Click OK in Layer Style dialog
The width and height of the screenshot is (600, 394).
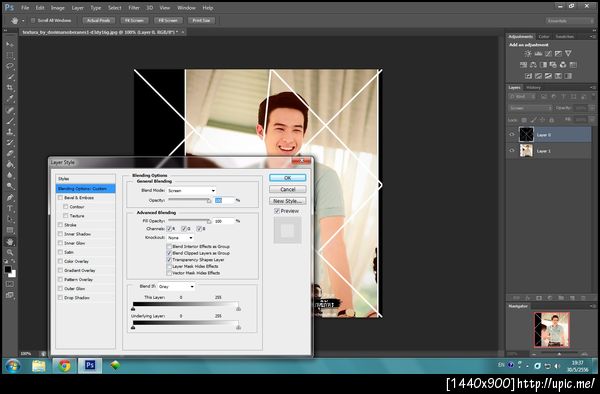[x=287, y=178]
